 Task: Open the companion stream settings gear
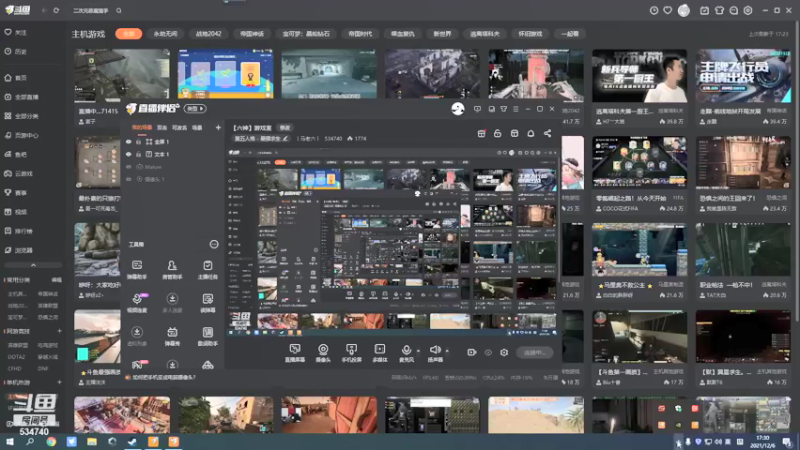pos(504,352)
